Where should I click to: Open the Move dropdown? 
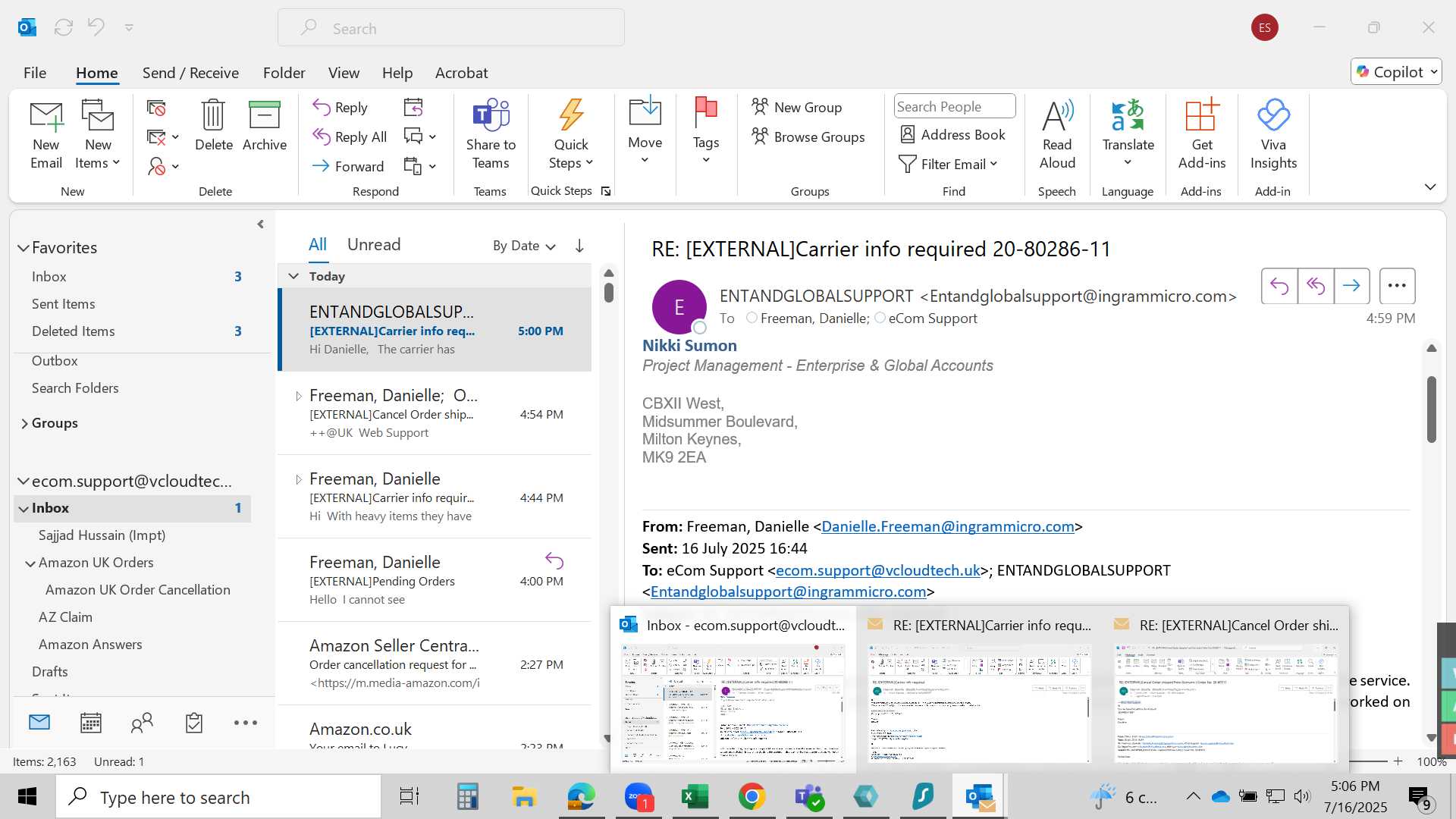click(x=645, y=130)
